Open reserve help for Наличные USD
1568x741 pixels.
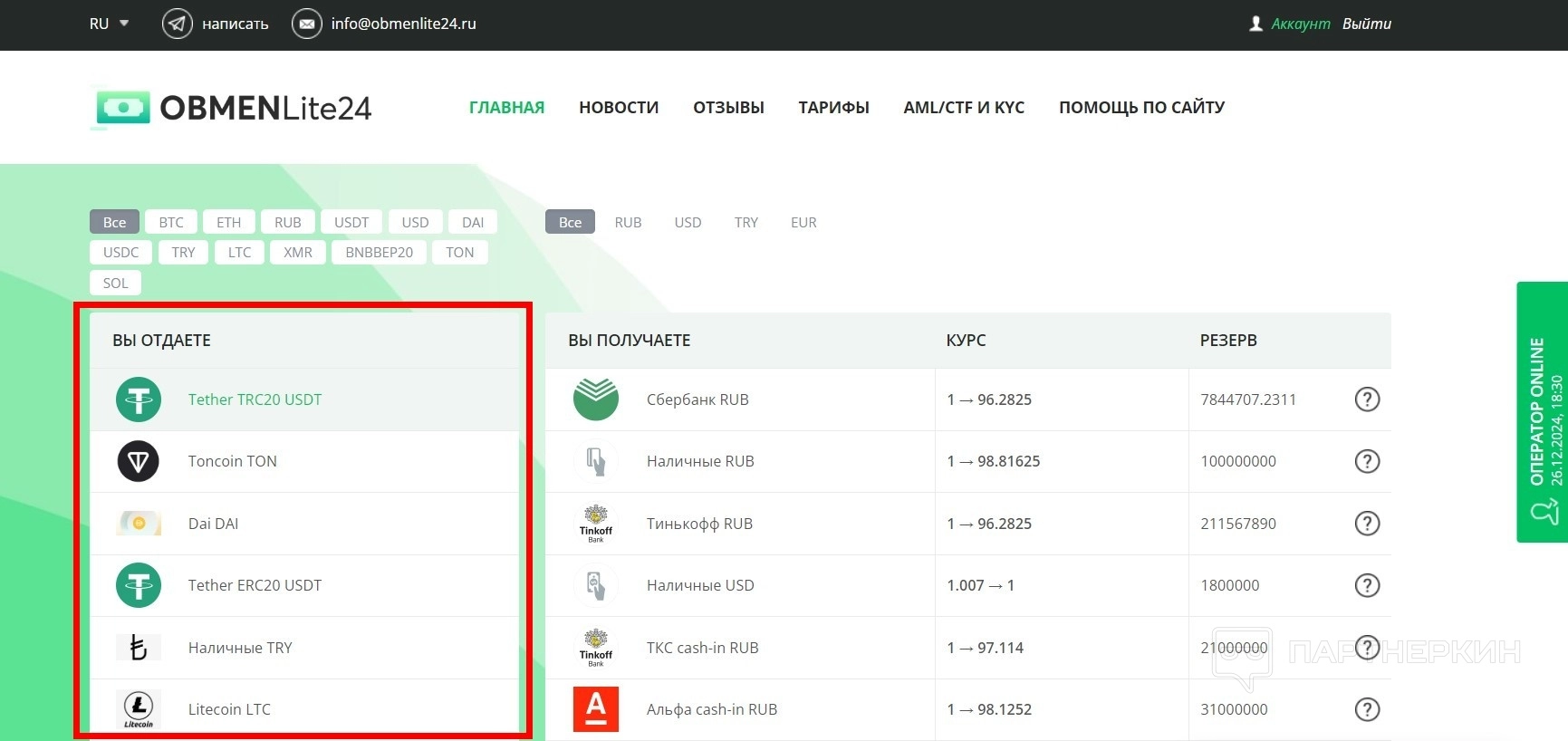[x=1367, y=585]
